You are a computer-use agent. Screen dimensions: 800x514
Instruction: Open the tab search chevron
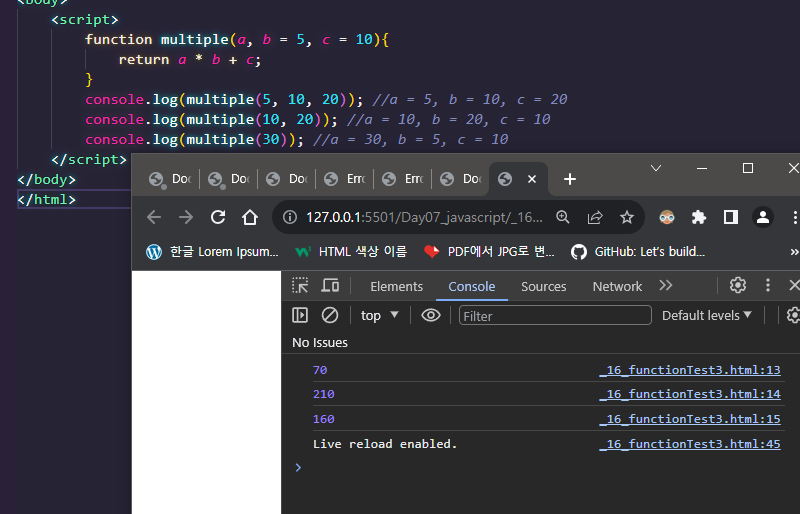(656, 168)
